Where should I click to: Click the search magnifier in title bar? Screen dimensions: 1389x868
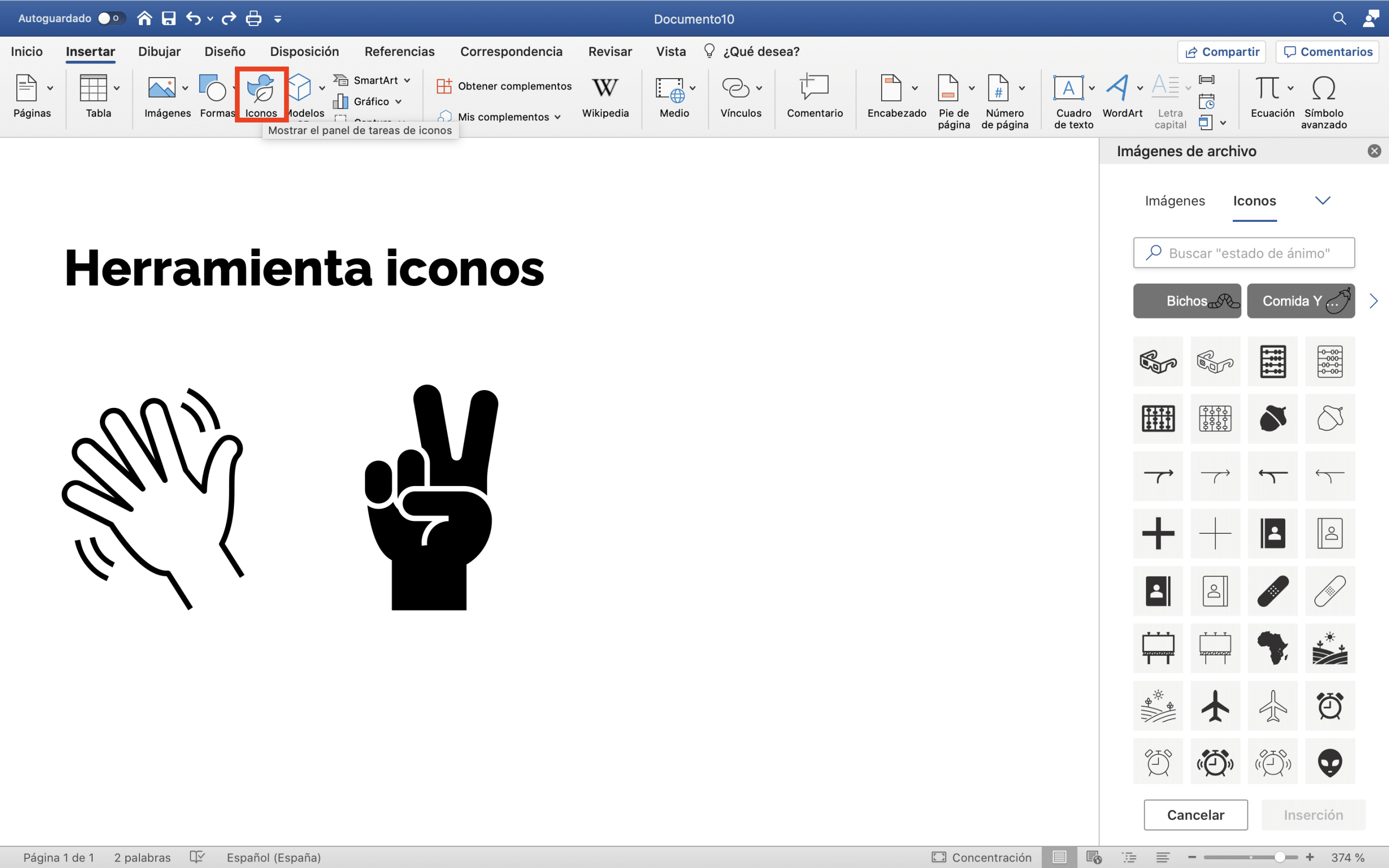tap(1339, 18)
